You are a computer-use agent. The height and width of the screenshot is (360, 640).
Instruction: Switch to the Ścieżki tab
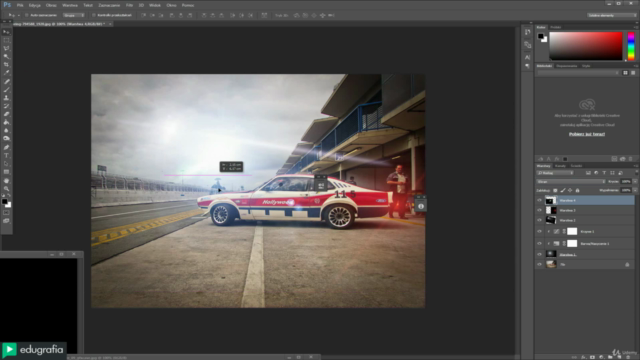576,166
